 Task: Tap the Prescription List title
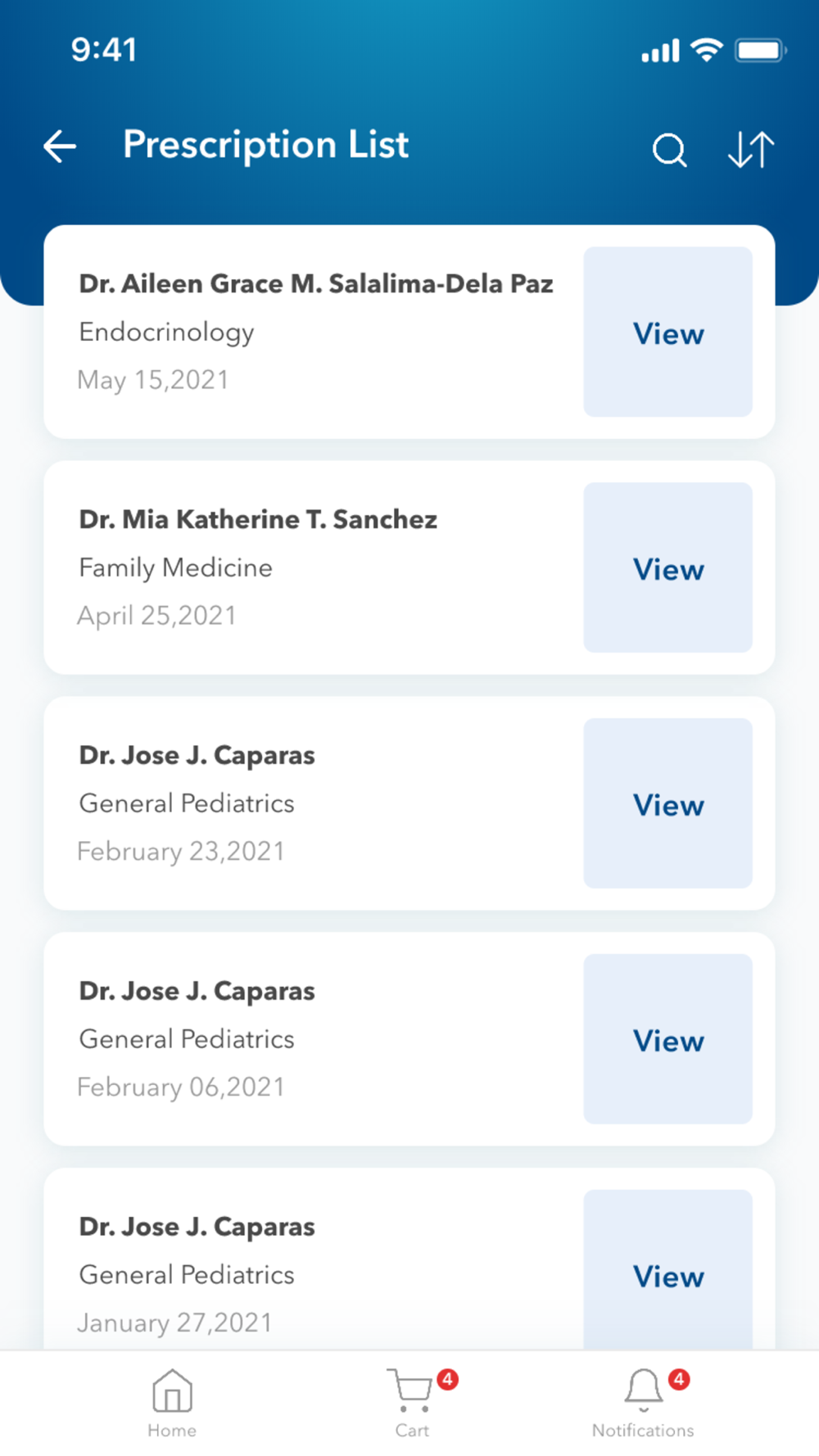pyautogui.click(x=265, y=145)
